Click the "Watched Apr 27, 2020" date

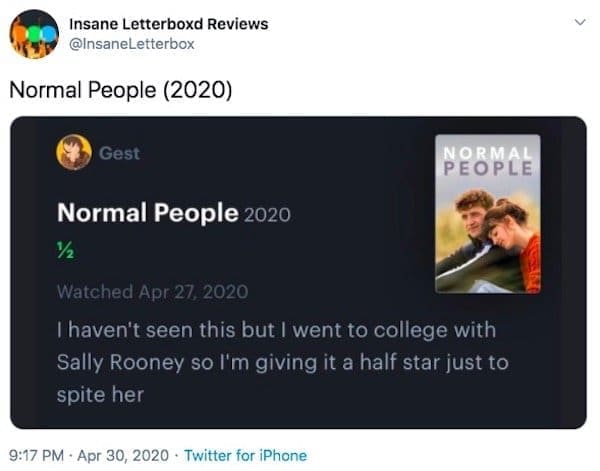pyautogui.click(x=152, y=292)
